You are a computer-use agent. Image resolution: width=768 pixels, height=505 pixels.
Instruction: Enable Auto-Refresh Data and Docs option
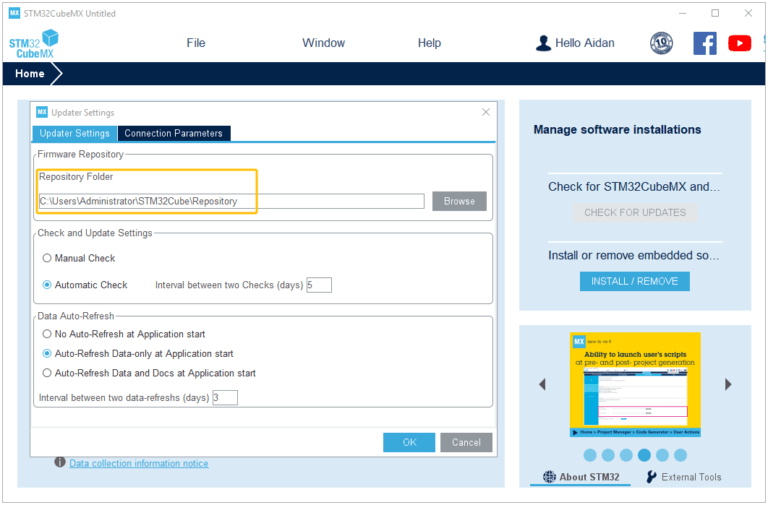click(47, 373)
